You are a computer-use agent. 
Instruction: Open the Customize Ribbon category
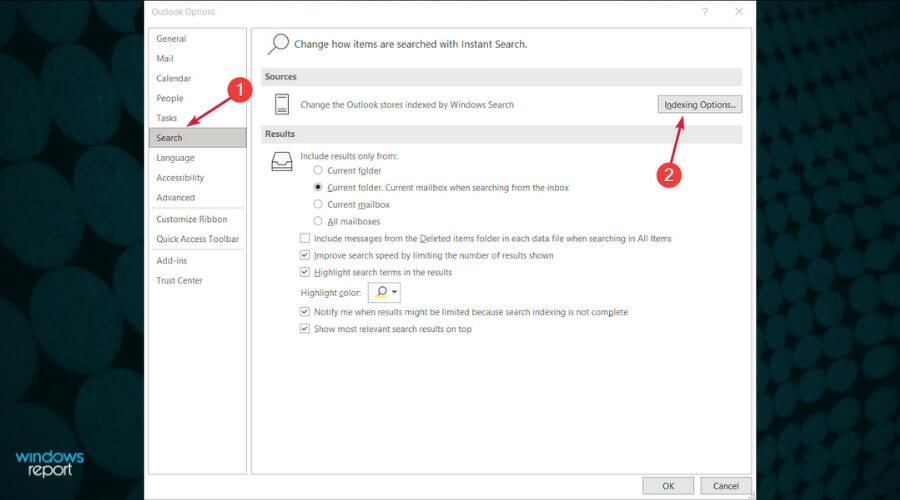click(x=197, y=219)
